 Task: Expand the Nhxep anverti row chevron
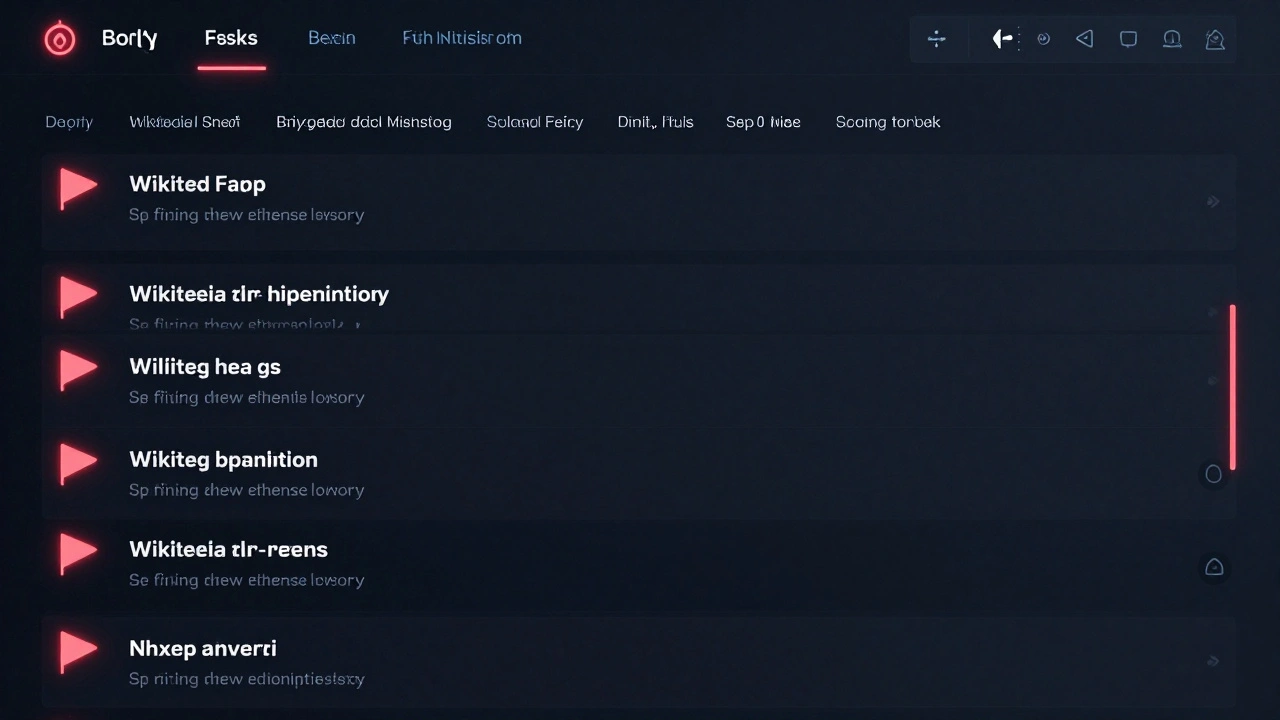click(x=1213, y=661)
